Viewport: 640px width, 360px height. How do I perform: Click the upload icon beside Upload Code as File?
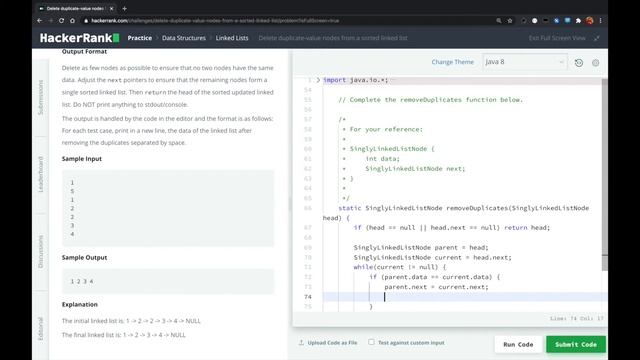[301, 342]
